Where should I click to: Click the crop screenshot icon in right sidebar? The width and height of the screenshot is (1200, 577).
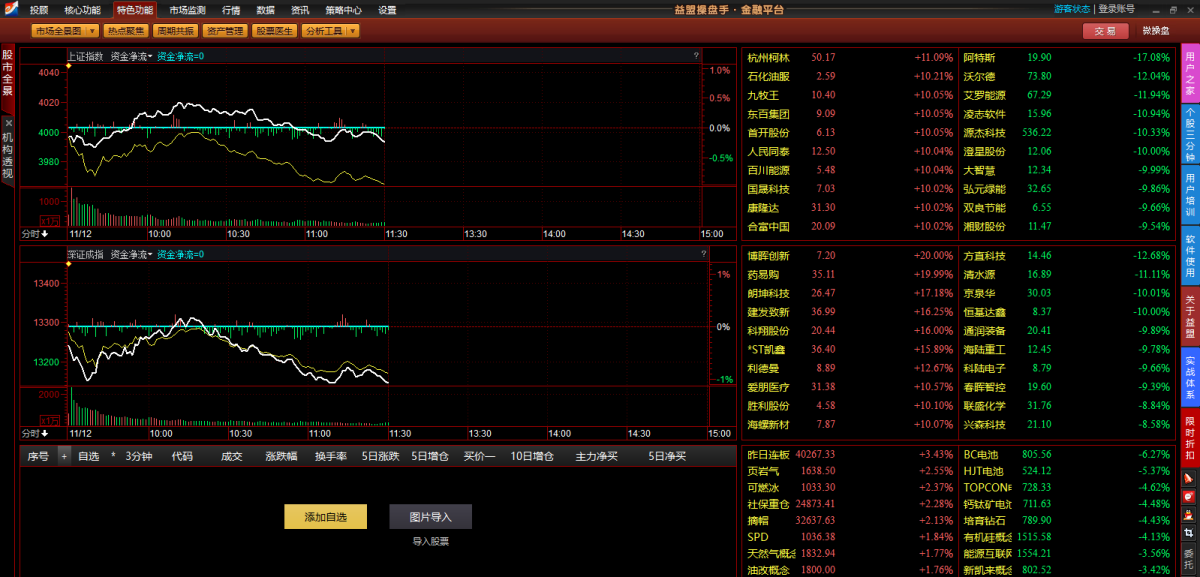[x=1189, y=533]
